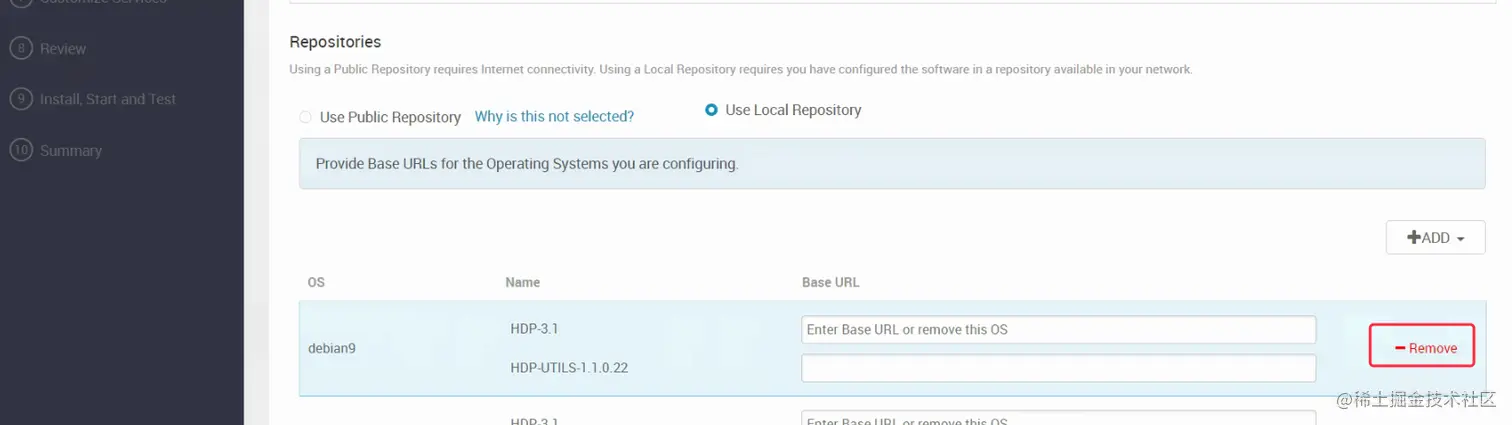
Task: Select the Repositories section heading
Action: (x=335, y=42)
